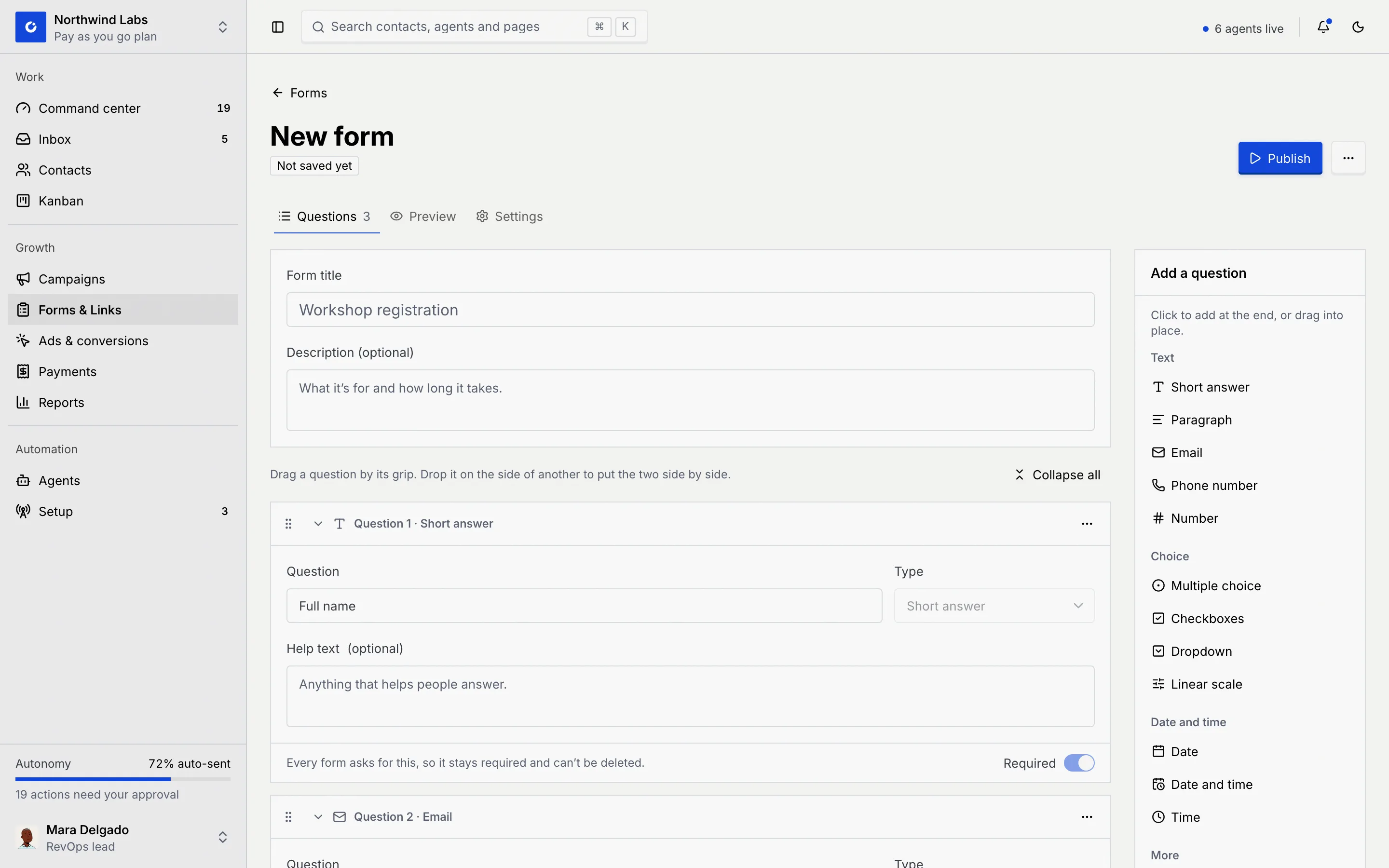Click the Northwind Labs logo
This screenshot has width=1389, height=868.
30,27
